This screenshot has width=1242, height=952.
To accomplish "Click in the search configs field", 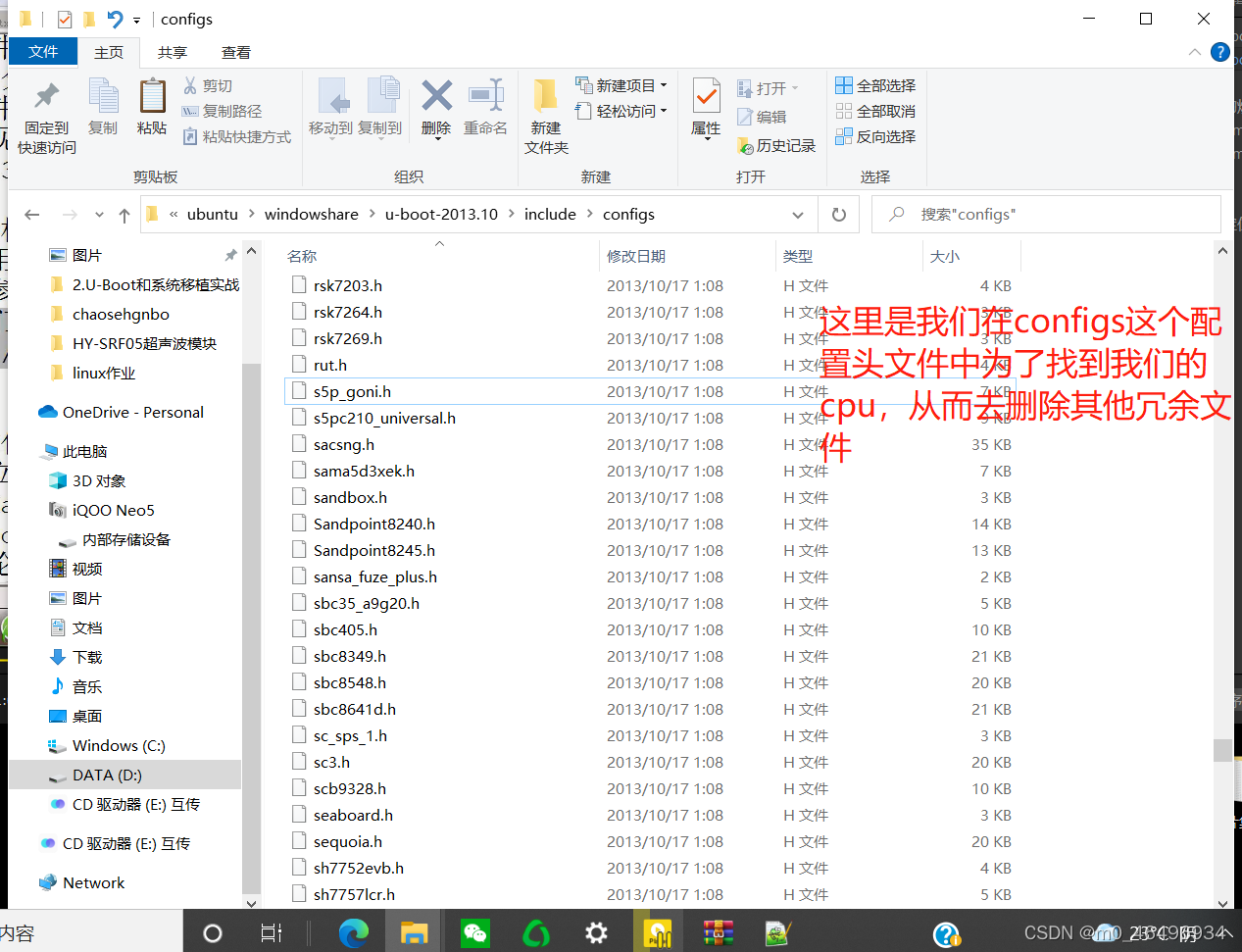I will click(x=1046, y=215).
